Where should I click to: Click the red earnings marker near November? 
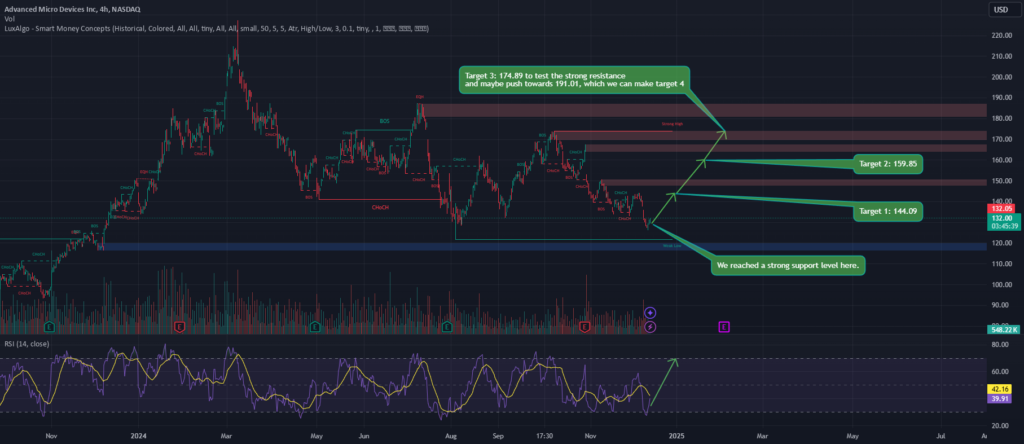point(586,326)
